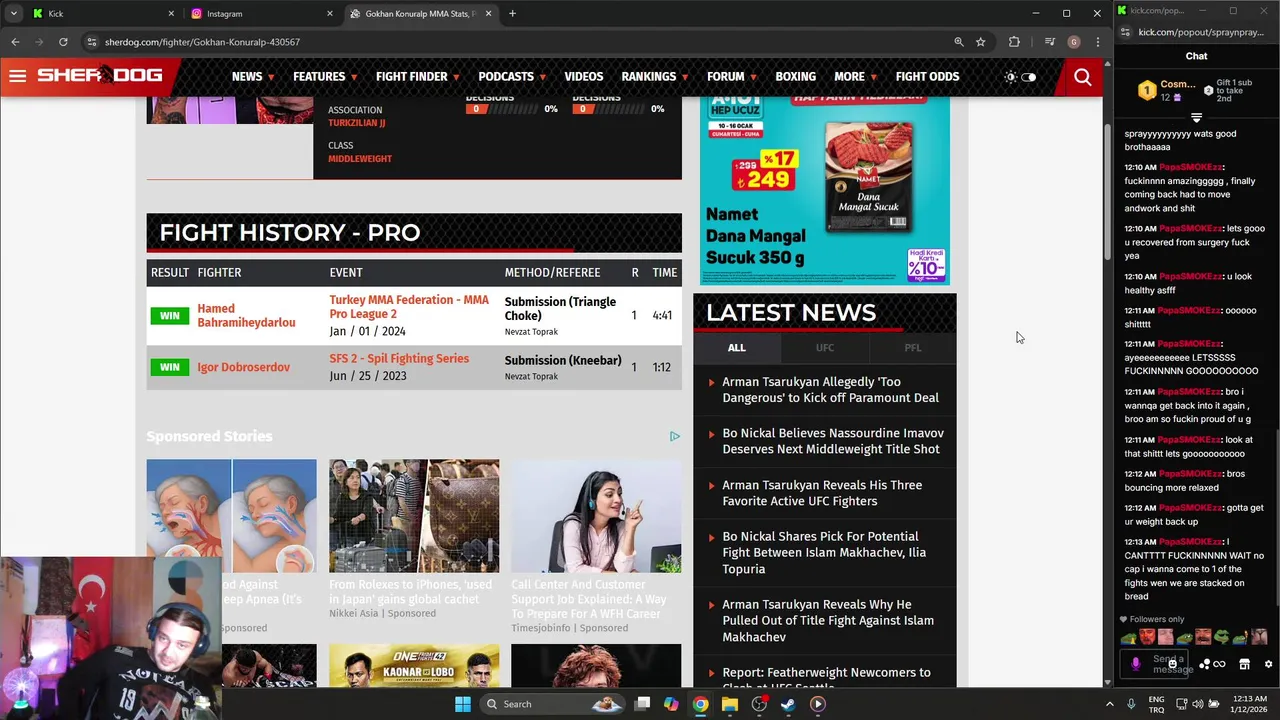Image resolution: width=1280 pixels, height=720 pixels.
Task: Select the UFC news tab
Action: click(824, 348)
